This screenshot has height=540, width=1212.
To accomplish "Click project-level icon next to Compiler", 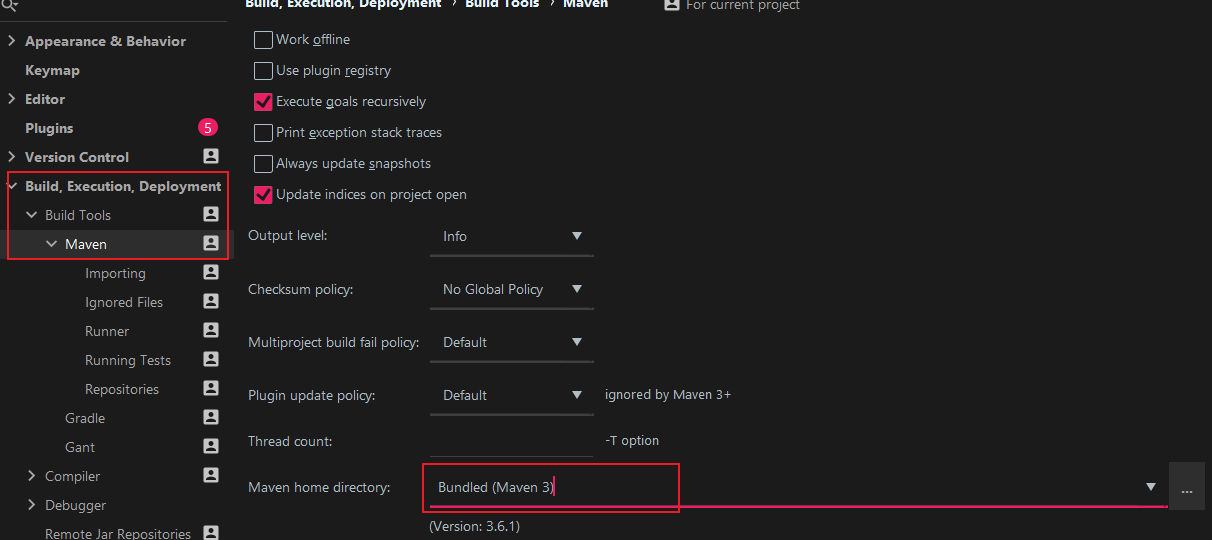I will (210, 476).
